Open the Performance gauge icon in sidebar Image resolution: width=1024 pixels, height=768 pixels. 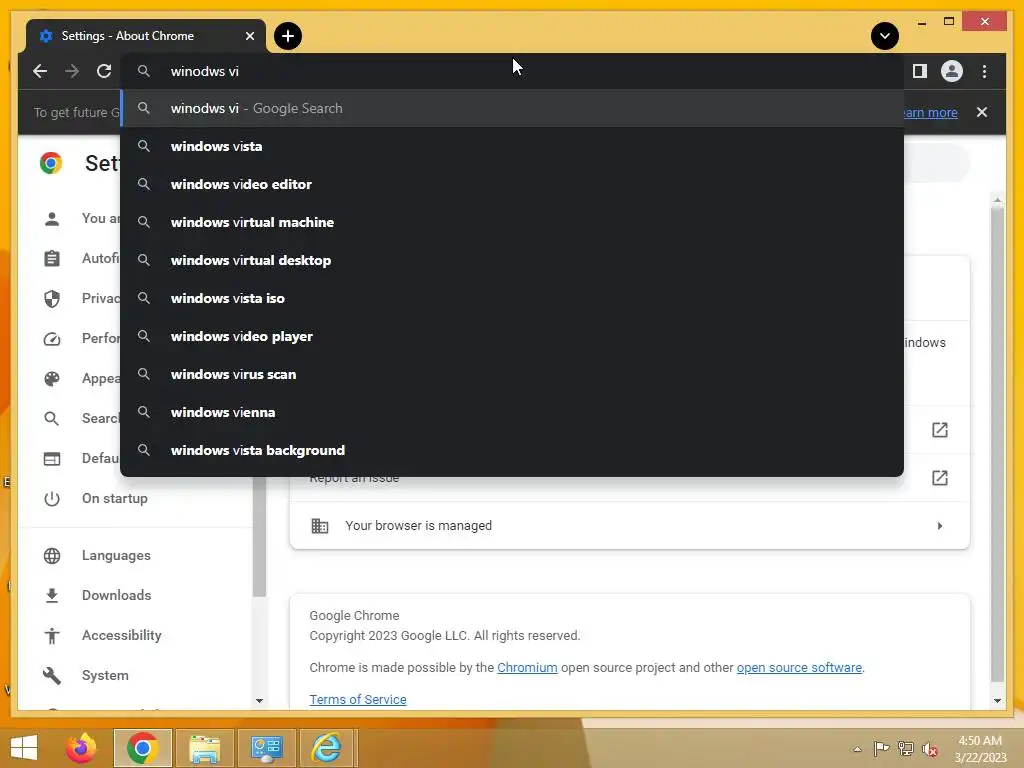pos(52,339)
